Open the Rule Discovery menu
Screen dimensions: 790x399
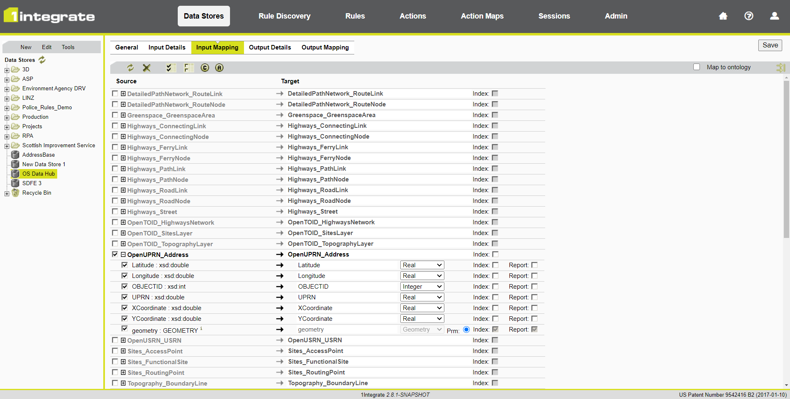pos(284,16)
